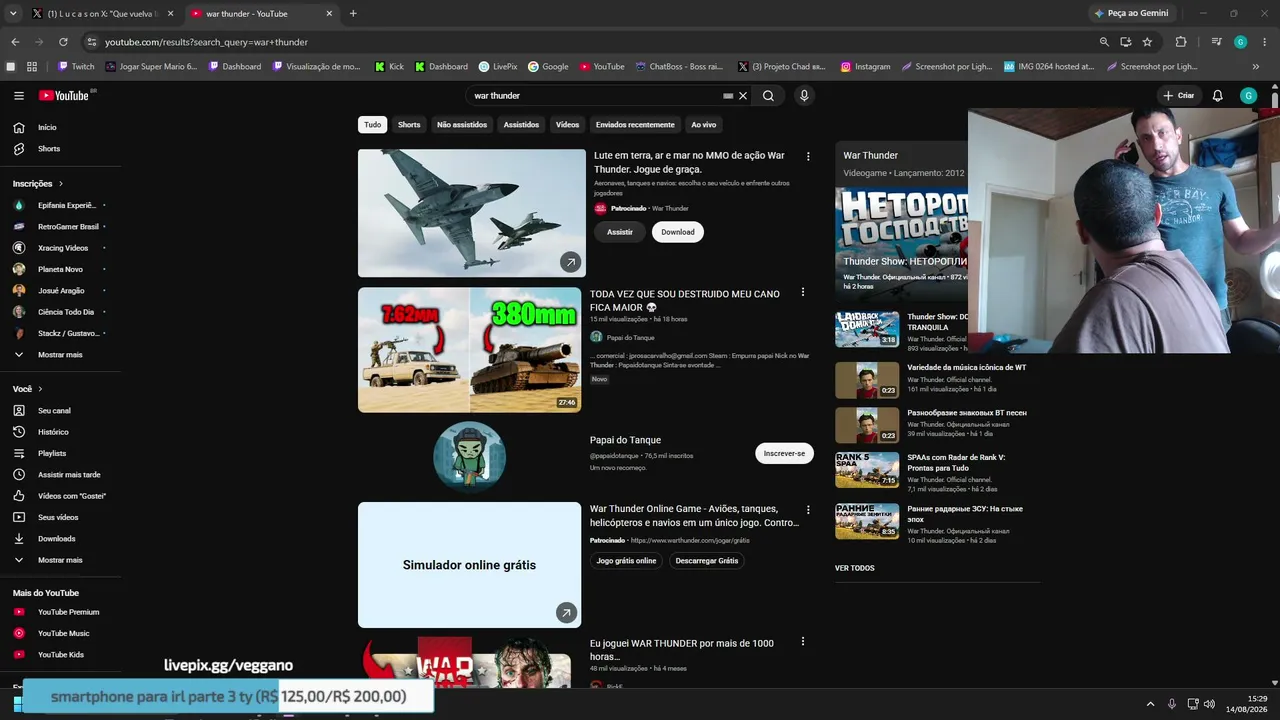Click the Descarregar Grátis button
1280x720 pixels.
pos(707,561)
